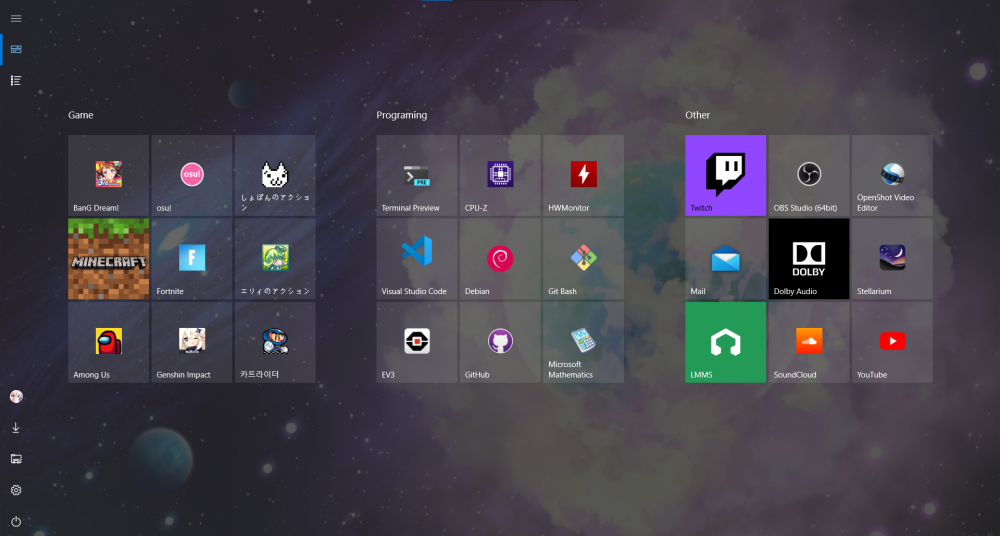The width and height of the screenshot is (1000, 536).
Task: Open the Pictures folder shortcut
Action: [16, 459]
